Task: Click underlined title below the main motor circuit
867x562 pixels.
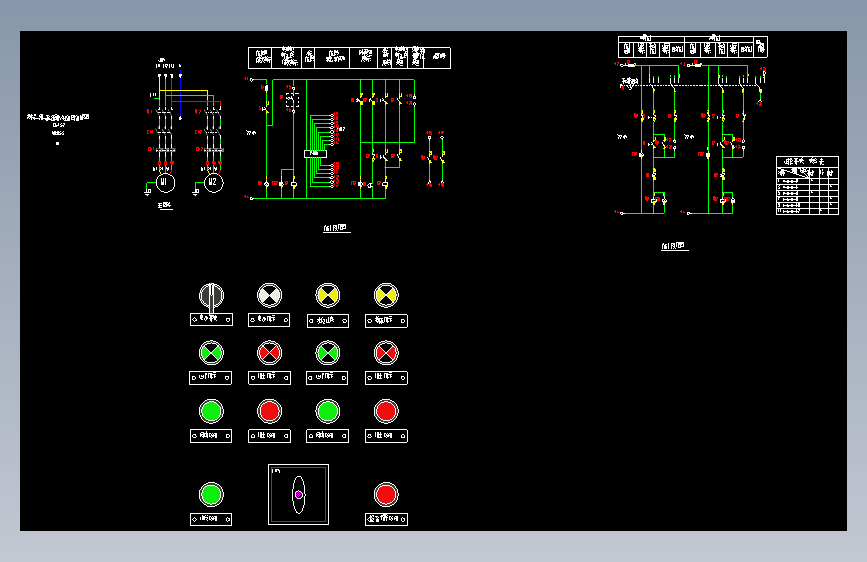Action: point(165,206)
